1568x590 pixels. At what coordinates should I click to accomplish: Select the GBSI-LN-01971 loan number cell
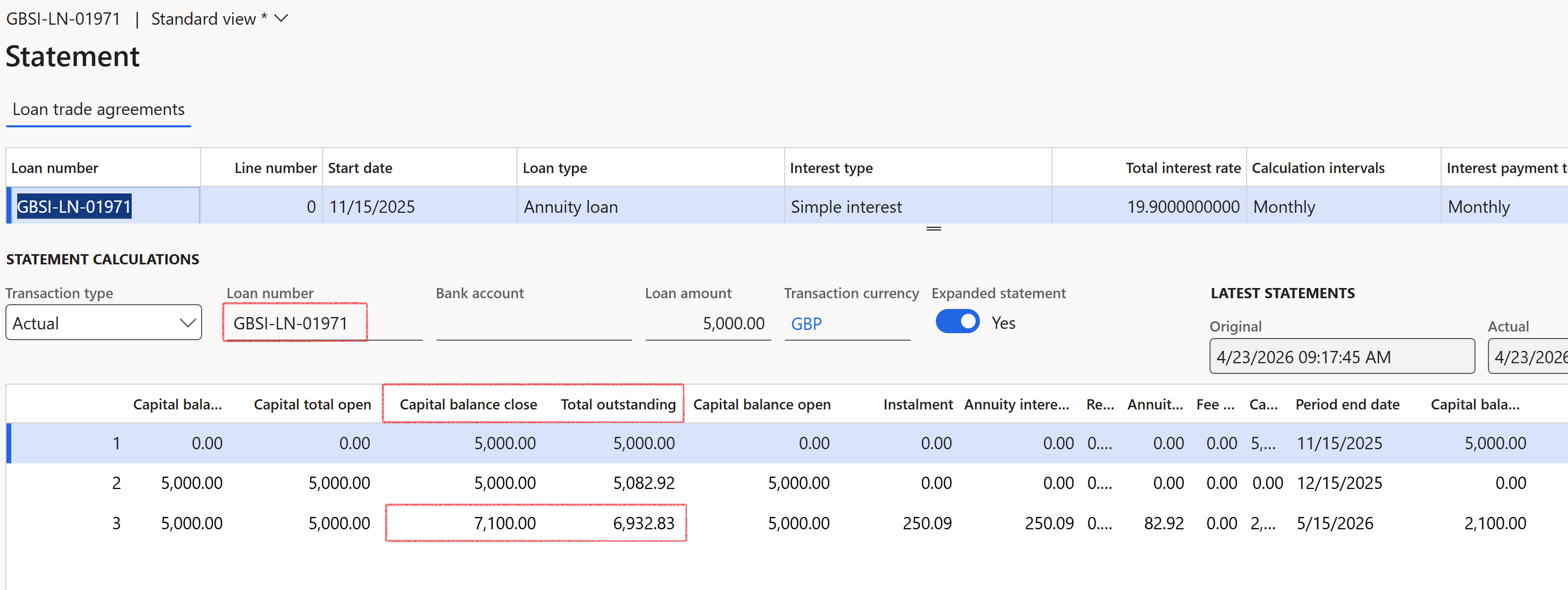click(74, 207)
